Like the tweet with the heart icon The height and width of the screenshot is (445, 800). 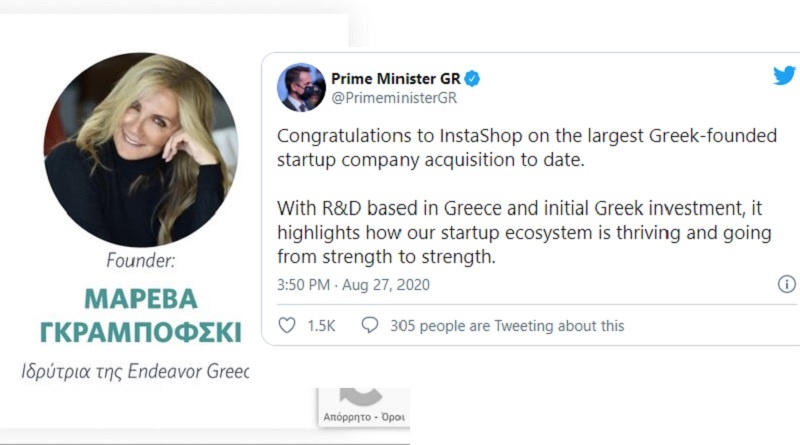coord(287,325)
